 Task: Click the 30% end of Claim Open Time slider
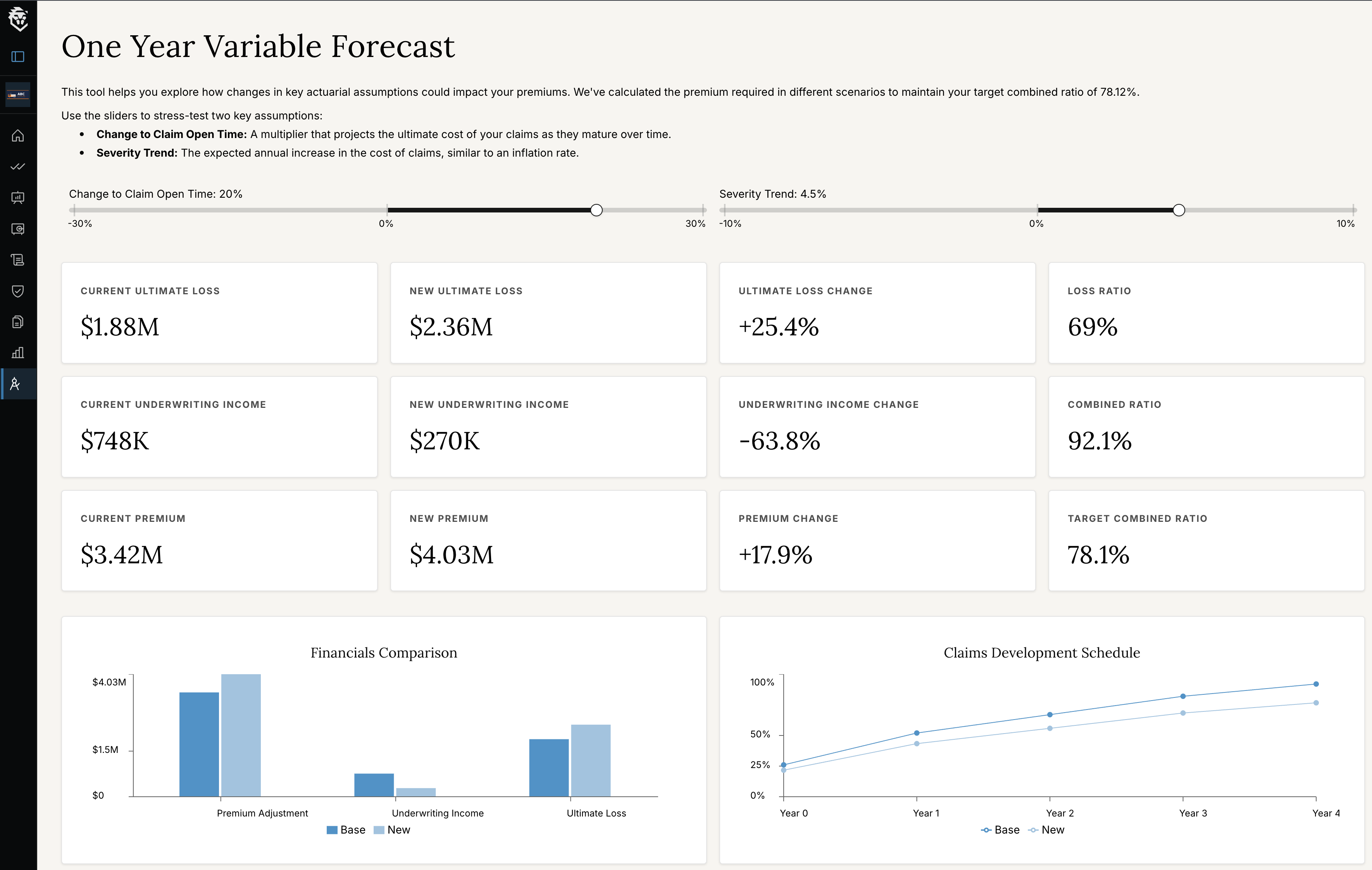[x=704, y=211]
